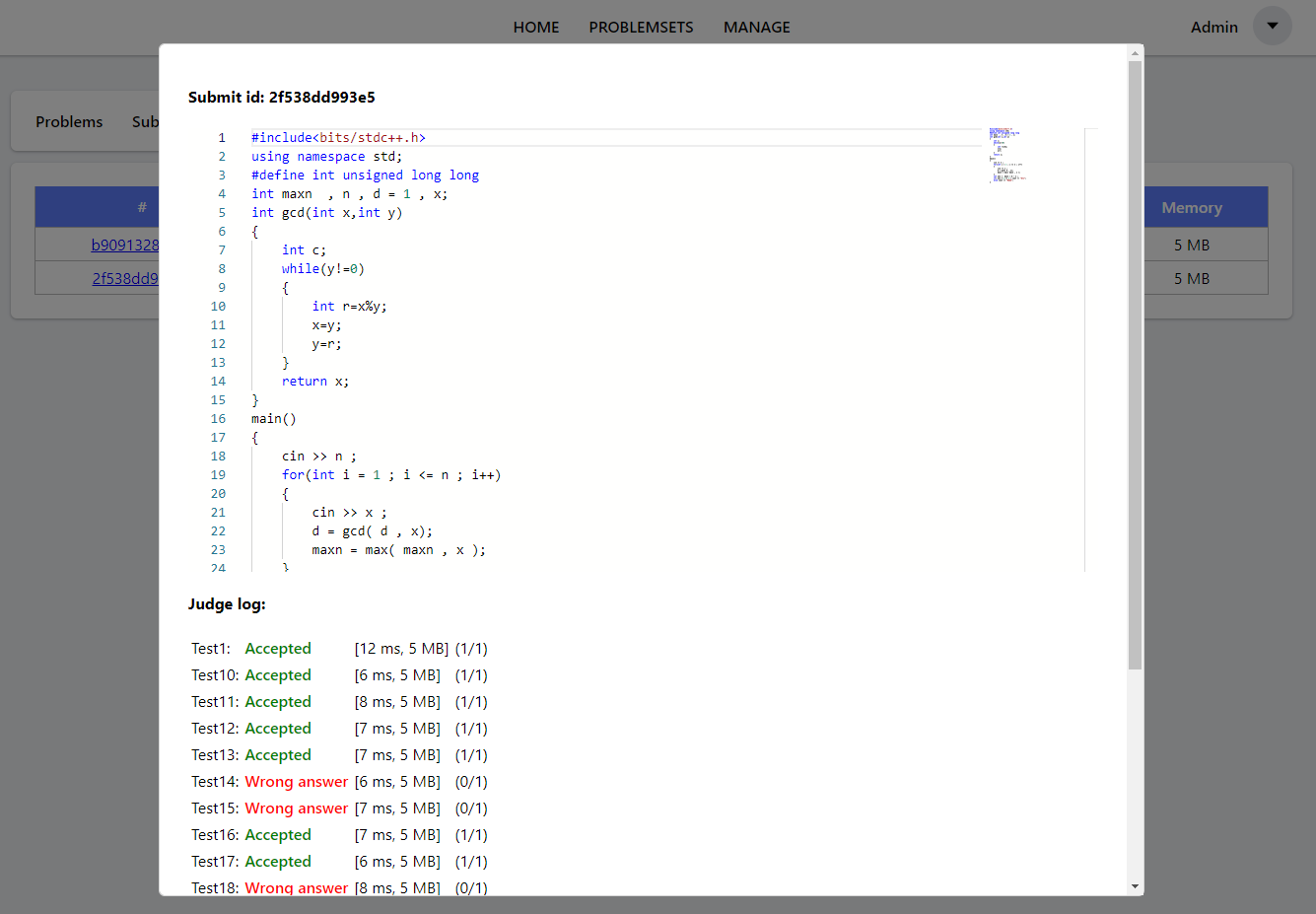Viewport: 1316px width, 914px height.
Task: Click the Test11 timing [8 ms, 5 MB]
Action: click(x=397, y=702)
